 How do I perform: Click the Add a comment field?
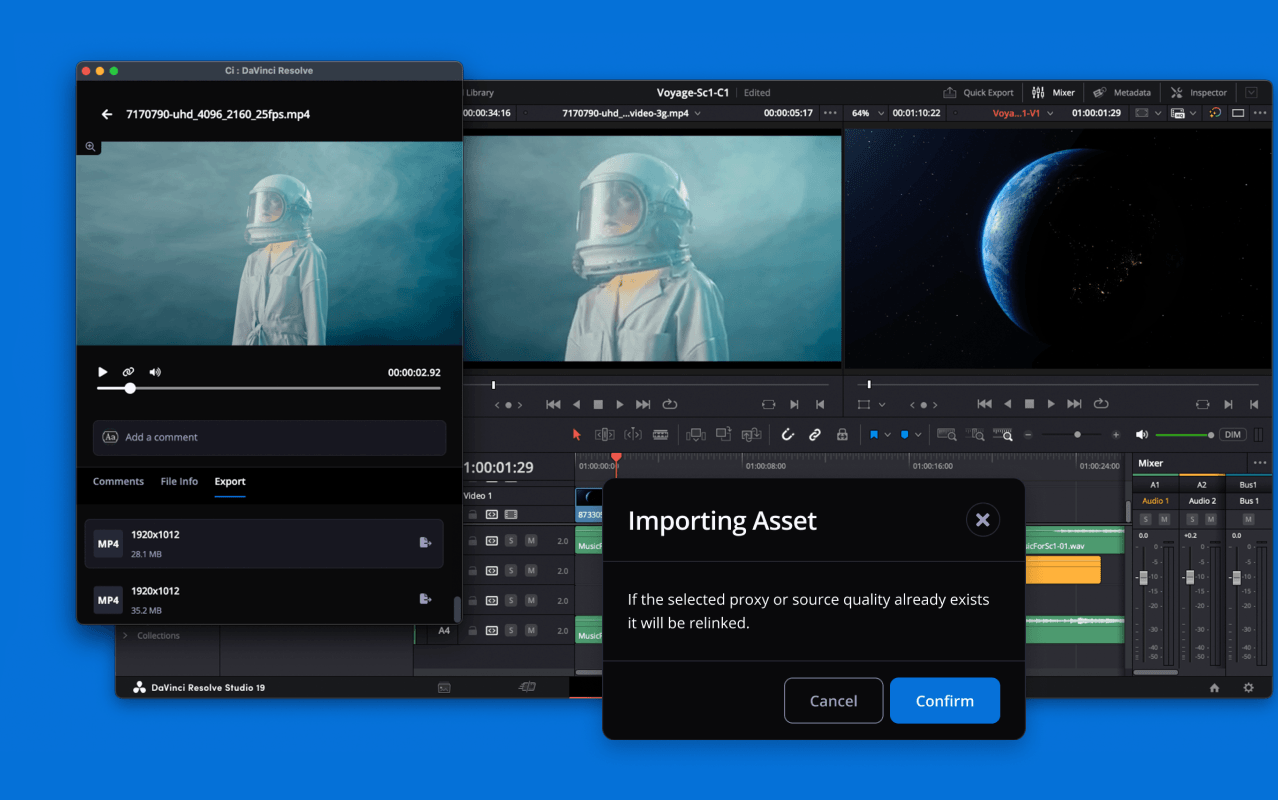click(269, 437)
